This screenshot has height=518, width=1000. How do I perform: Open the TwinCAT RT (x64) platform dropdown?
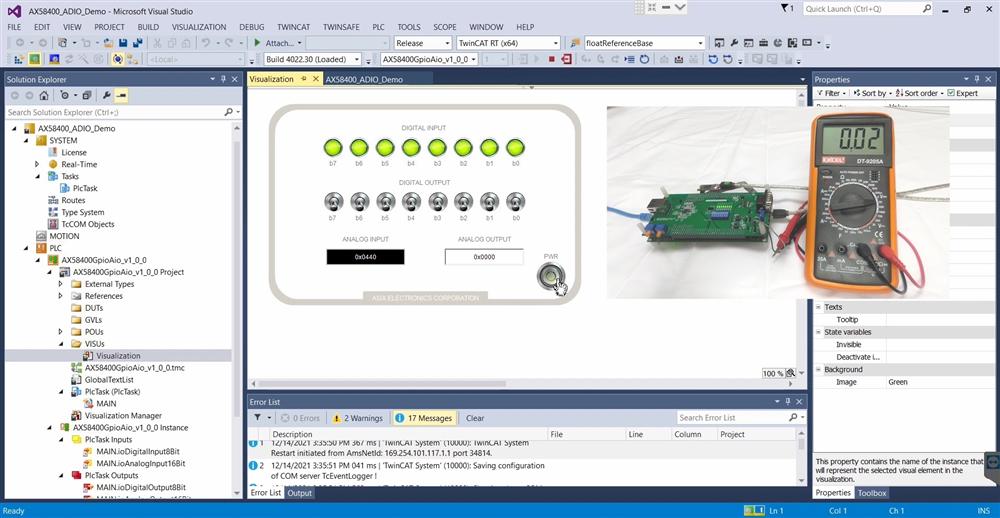pos(555,43)
